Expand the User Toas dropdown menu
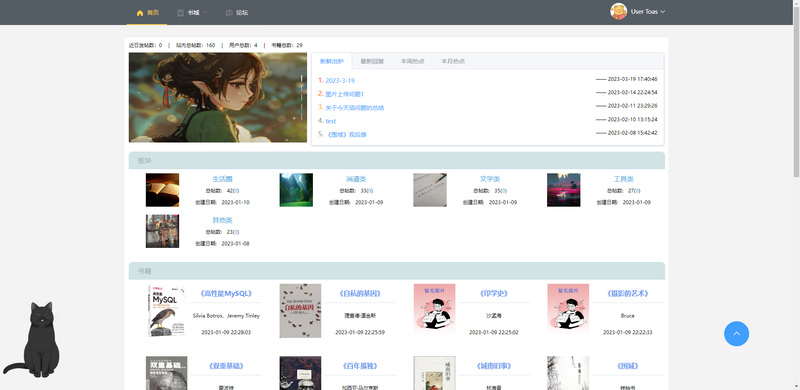The width and height of the screenshot is (800, 390). pyautogui.click(x=648, y=12)
